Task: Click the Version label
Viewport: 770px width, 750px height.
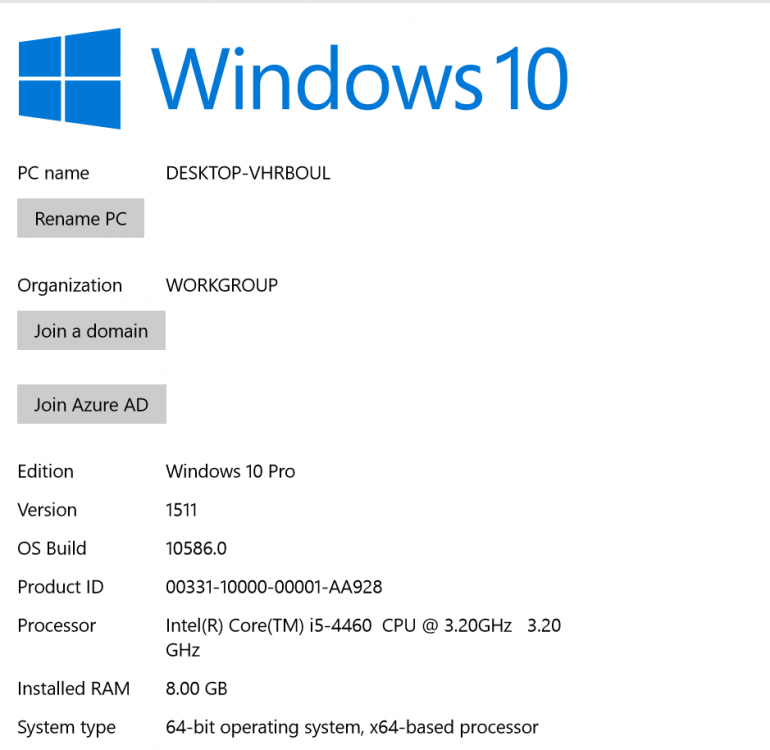Action: pos(47,510)
